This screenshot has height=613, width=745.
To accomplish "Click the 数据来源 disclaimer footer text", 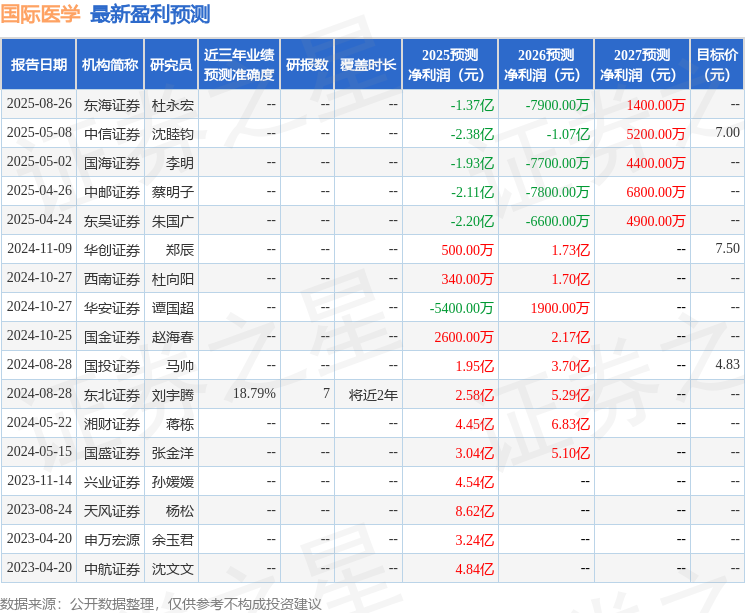I will [161, 604].
